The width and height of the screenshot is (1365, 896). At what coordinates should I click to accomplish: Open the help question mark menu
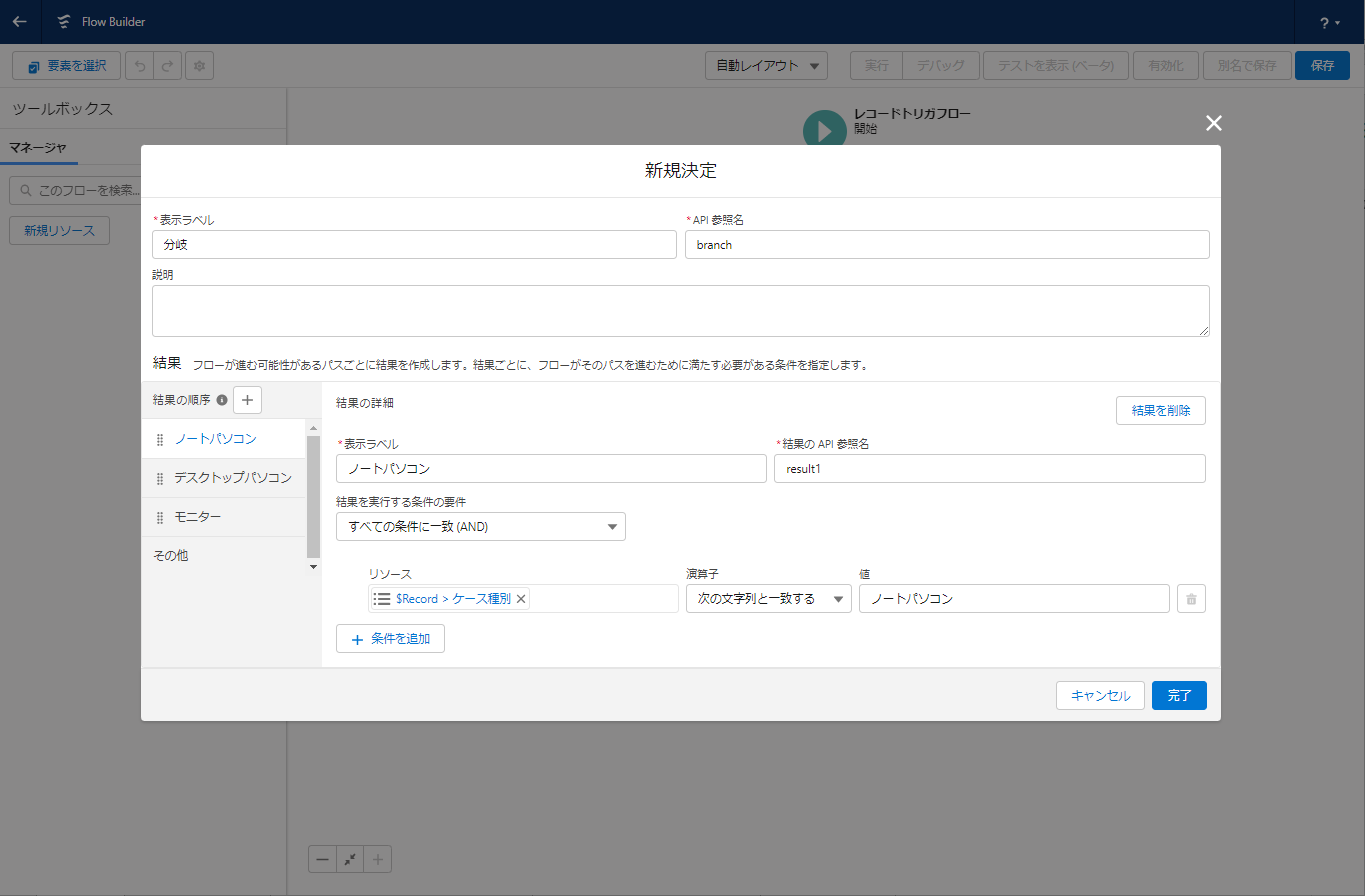1329,22
